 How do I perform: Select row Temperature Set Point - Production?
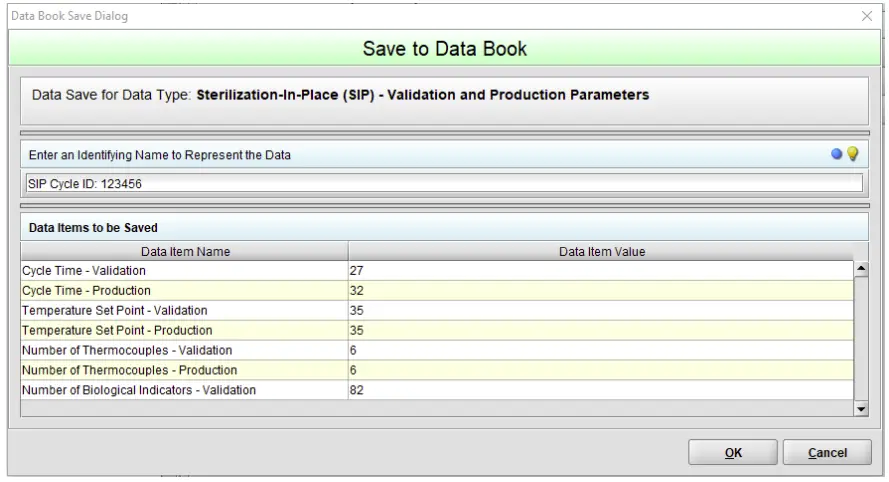[x=437, y=330]
